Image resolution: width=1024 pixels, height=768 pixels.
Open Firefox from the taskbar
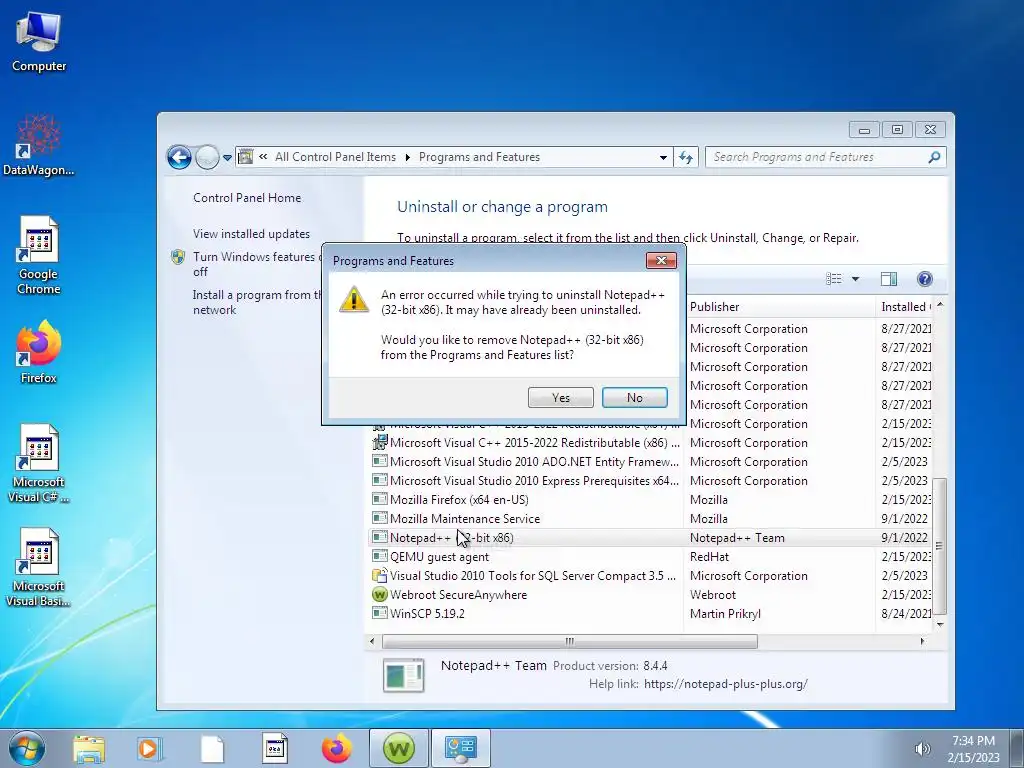(x=336, y=748)
